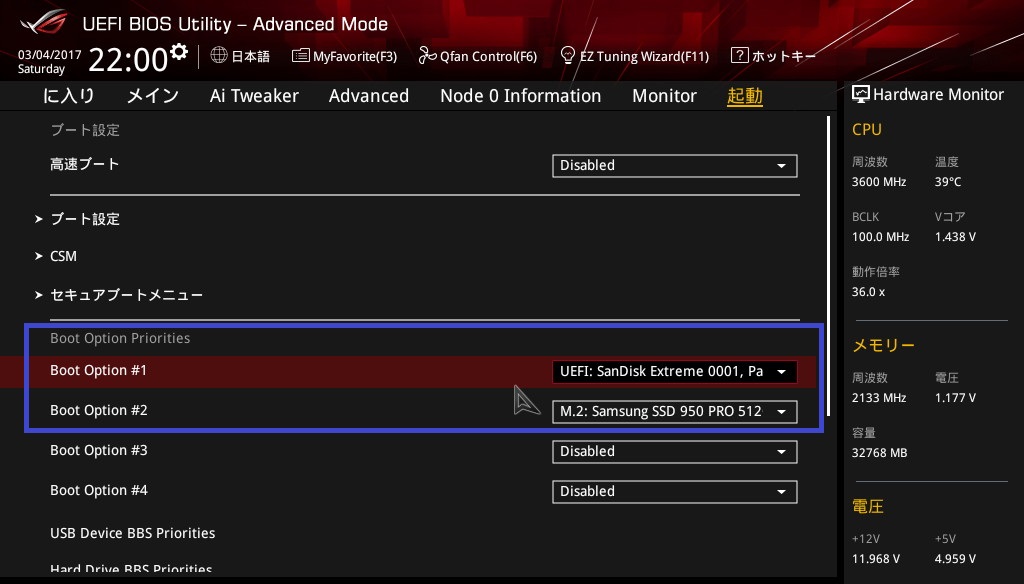
Task: Click the 日本語 language button
Action: (x=240, y=56)
